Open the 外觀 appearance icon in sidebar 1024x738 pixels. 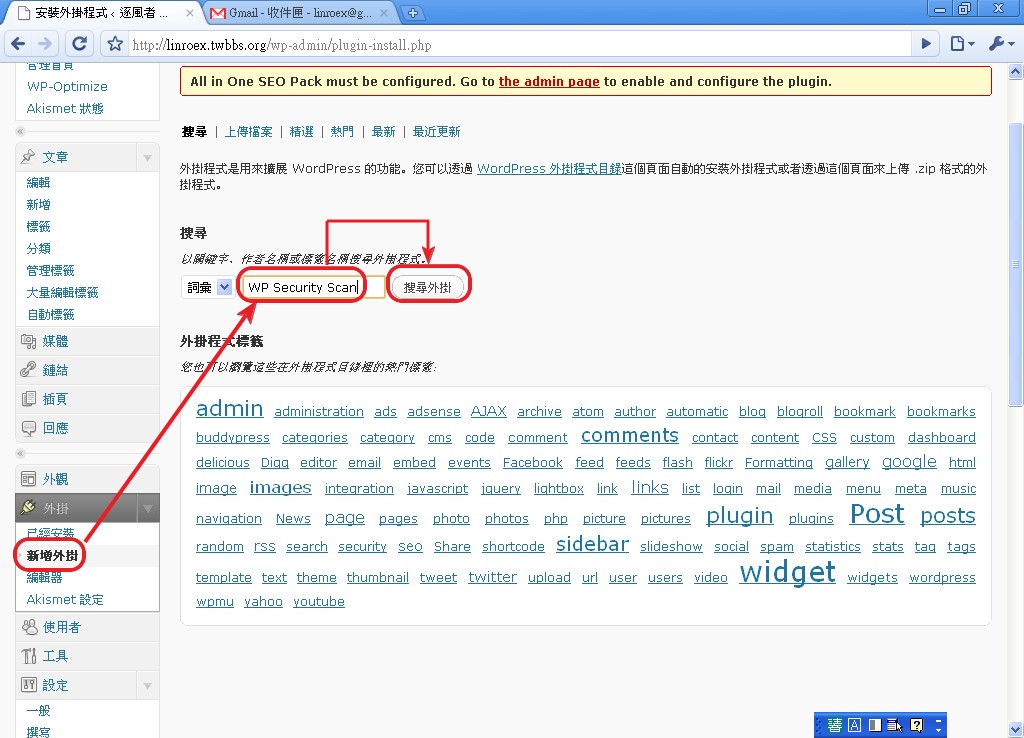coord(28,479)
